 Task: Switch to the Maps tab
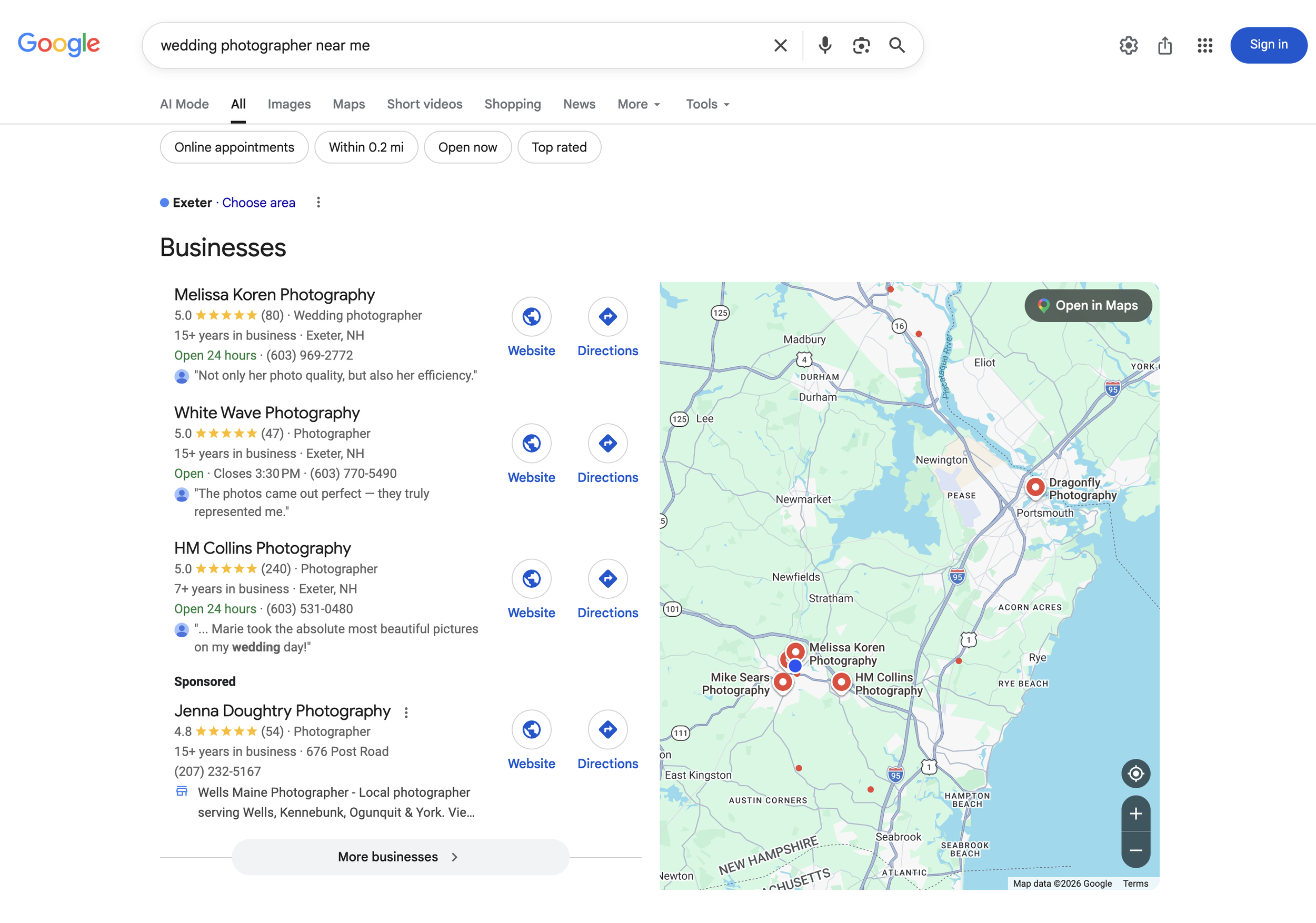pos(349,104)
